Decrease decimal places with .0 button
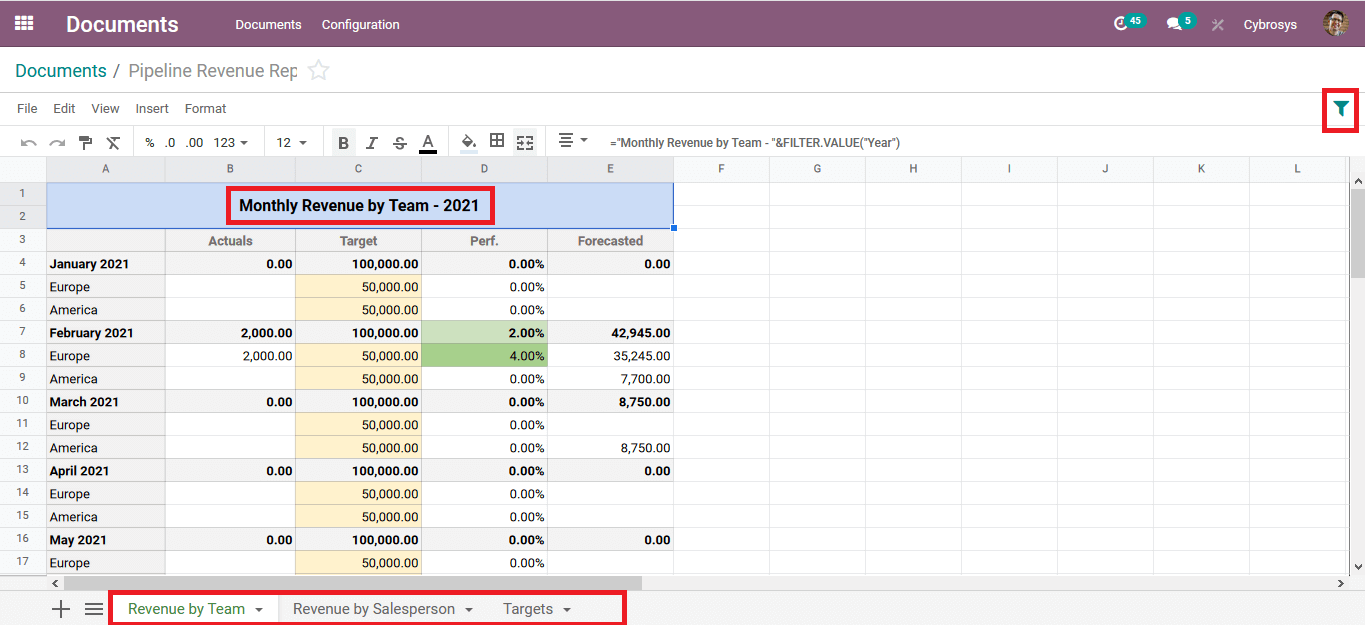This screenshot has height=625, width=1365. [x=170, y=143]
